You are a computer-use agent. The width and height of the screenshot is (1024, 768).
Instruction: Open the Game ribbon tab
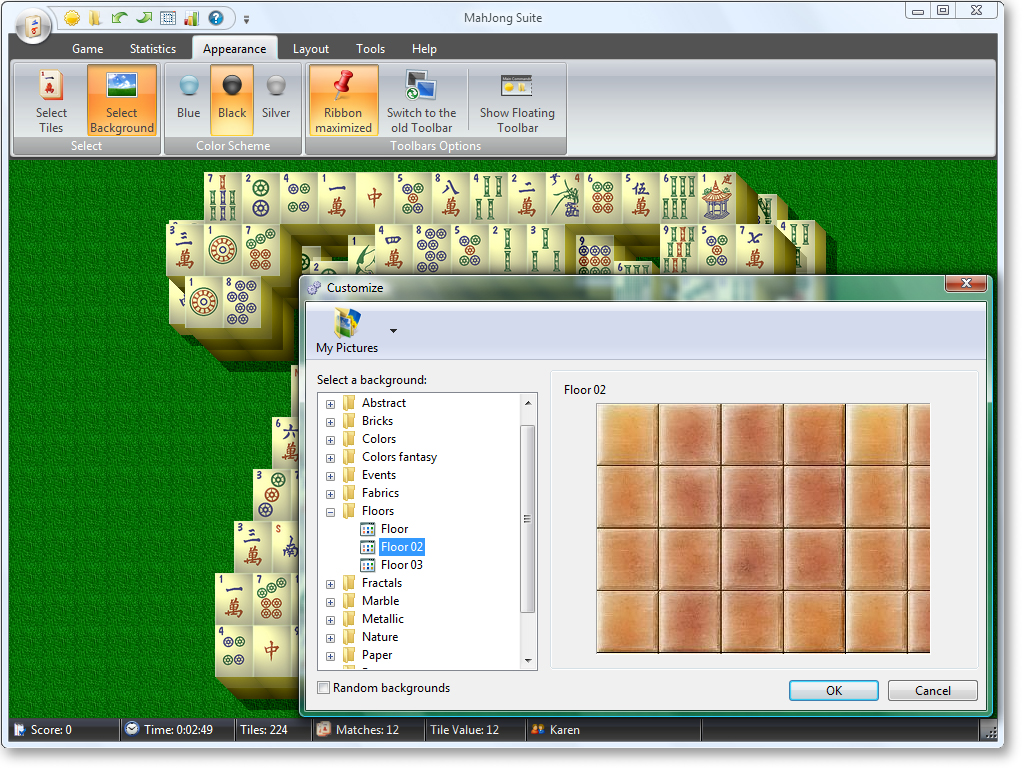point(88,49)
